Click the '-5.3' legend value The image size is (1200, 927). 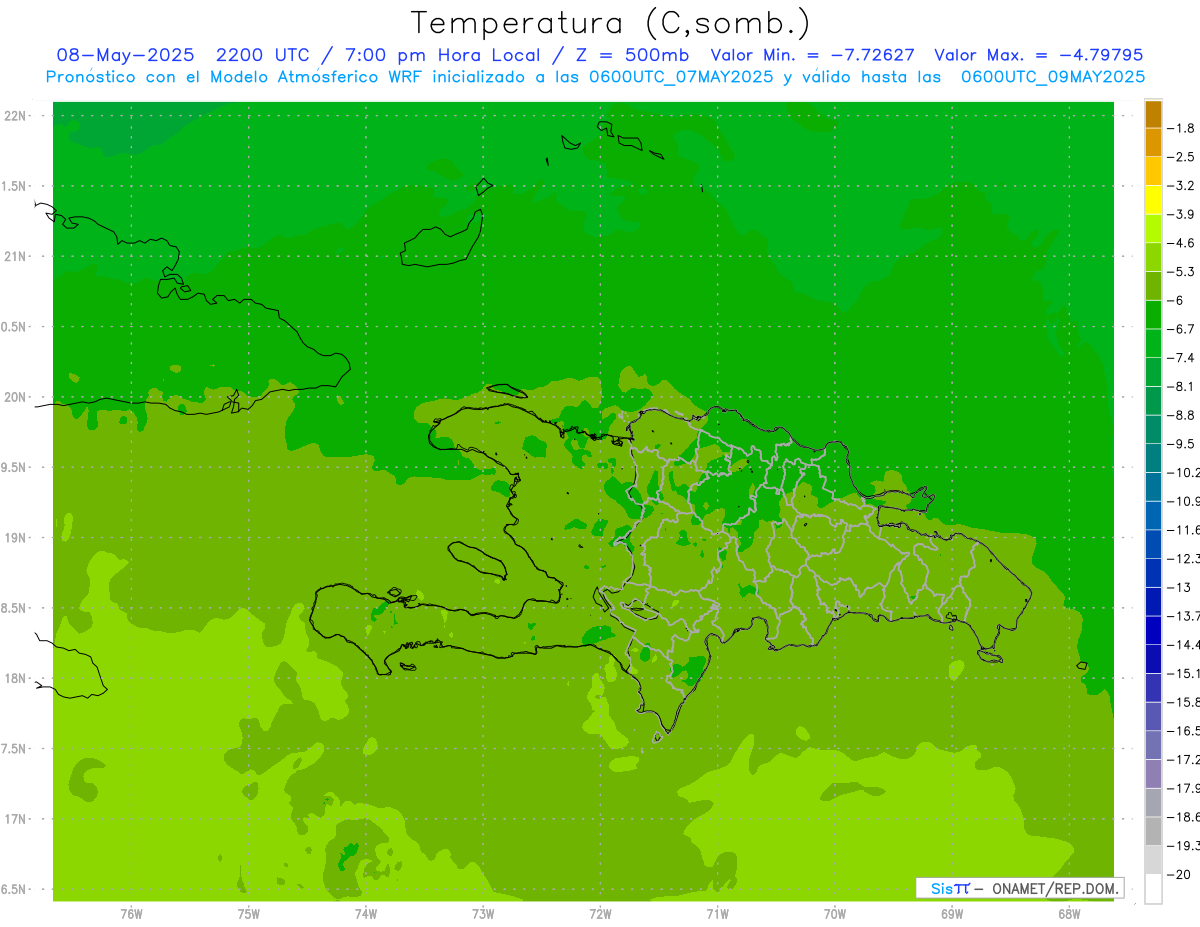coord(1183,272)
